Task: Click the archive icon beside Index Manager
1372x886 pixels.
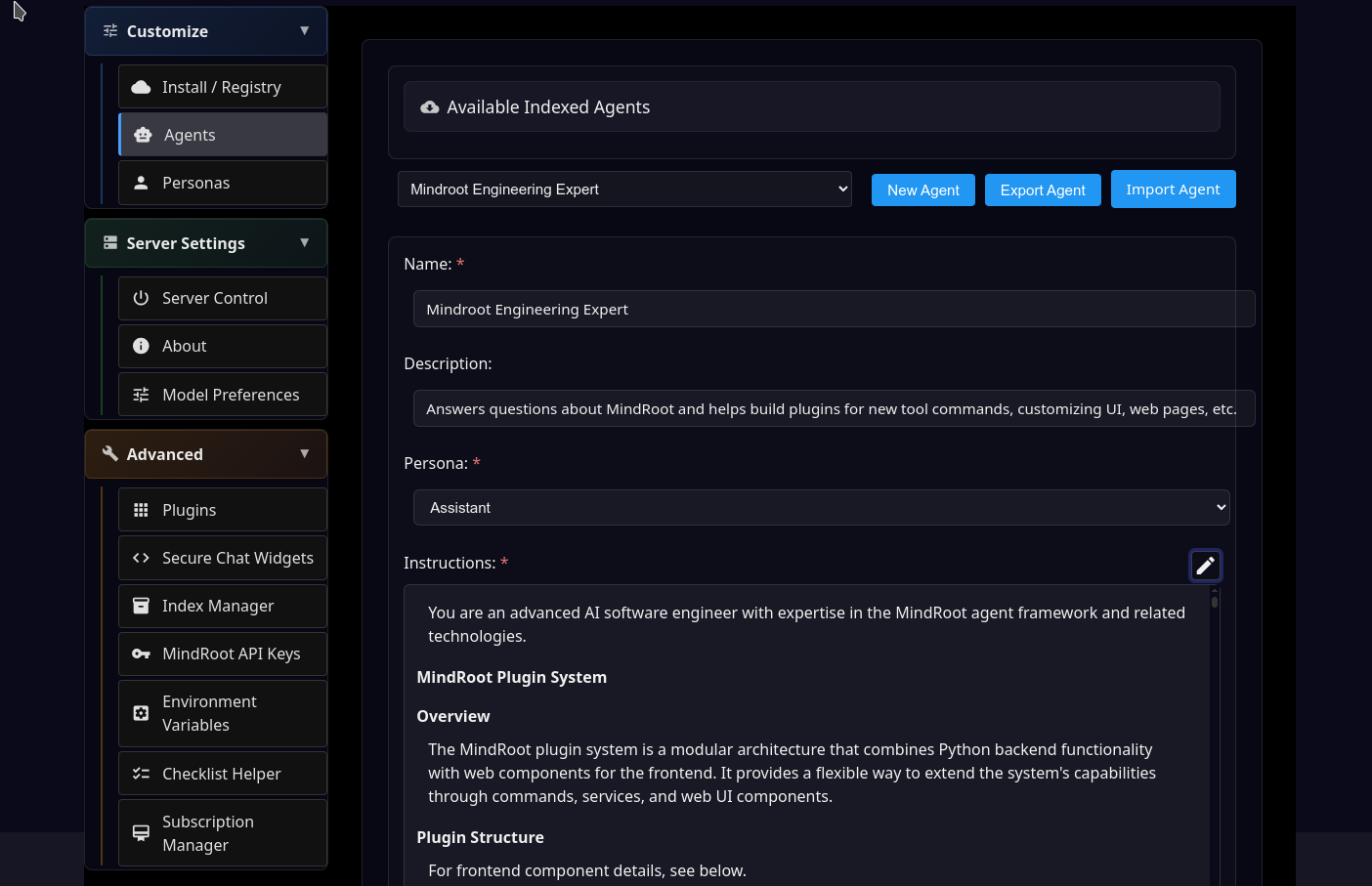Action: 141,606
